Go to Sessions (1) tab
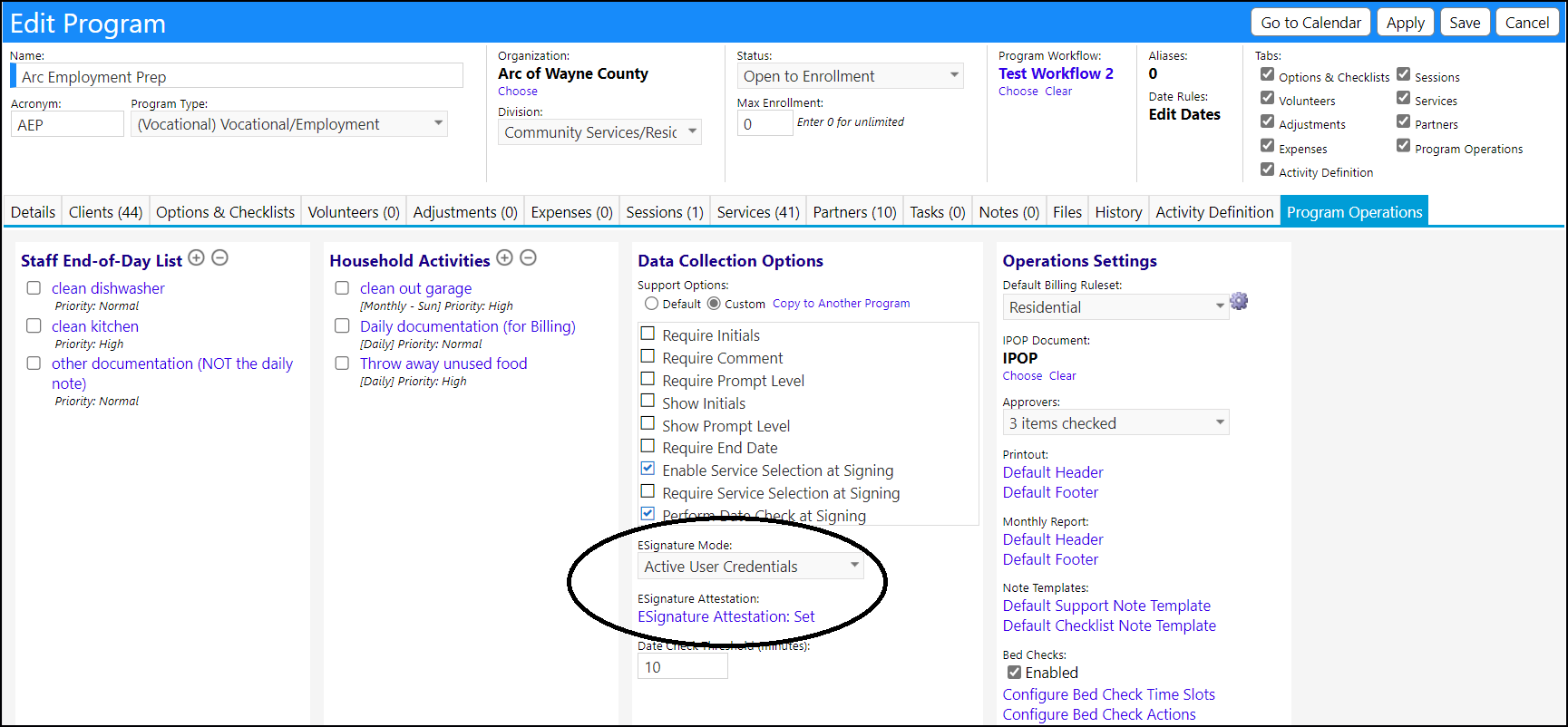The image size is (1568, 727). 665,212
